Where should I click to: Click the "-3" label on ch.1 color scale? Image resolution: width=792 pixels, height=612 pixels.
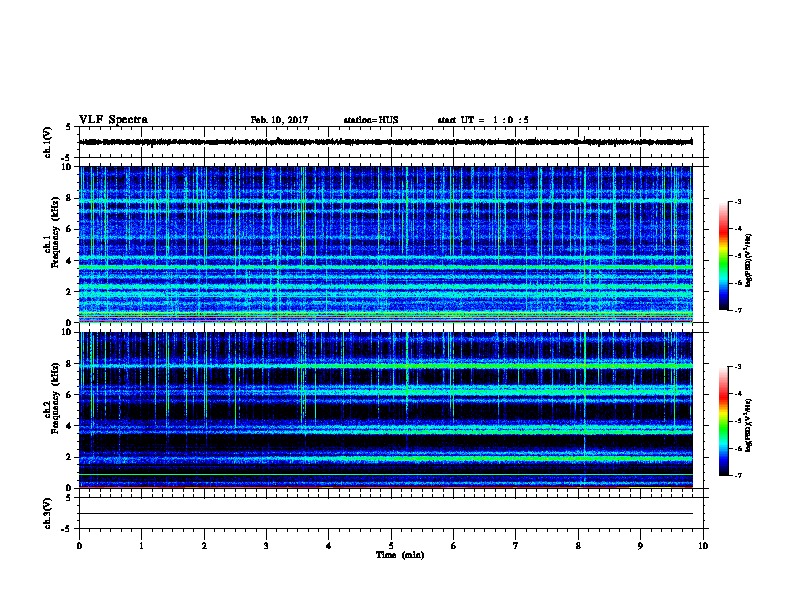[x=738, y=201]
